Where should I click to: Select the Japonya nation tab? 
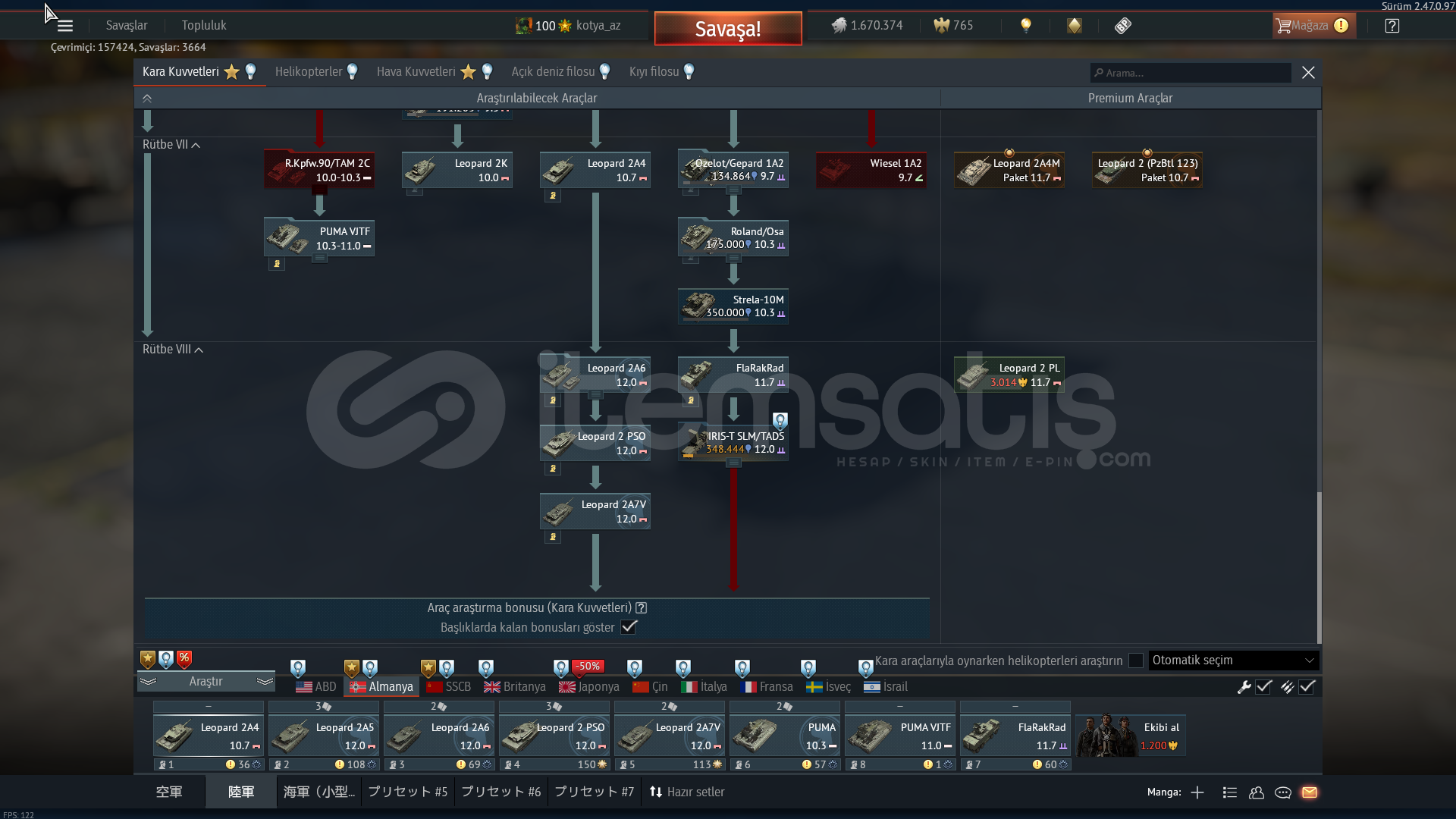pos(589,686)
